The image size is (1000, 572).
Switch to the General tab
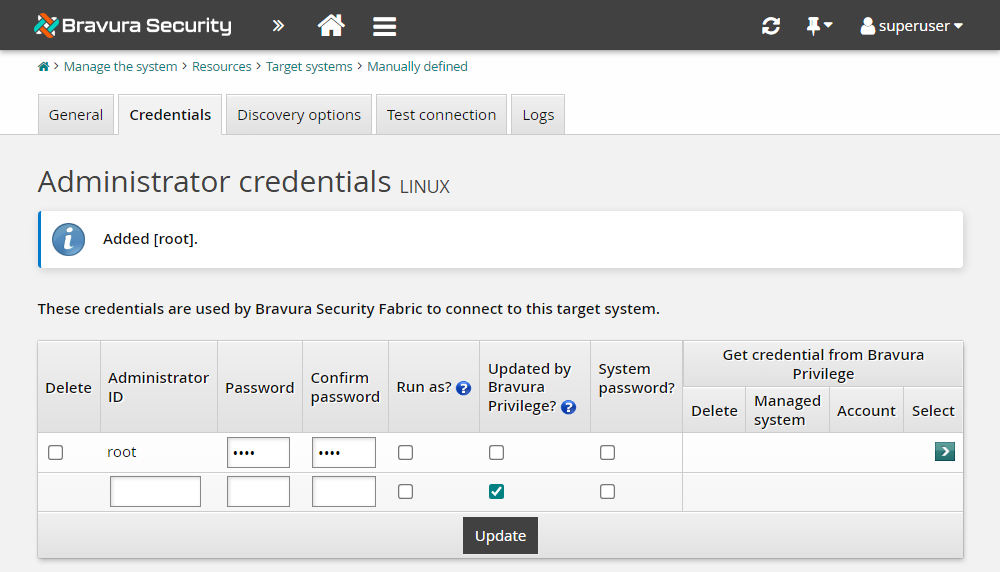tap(76, 115)
